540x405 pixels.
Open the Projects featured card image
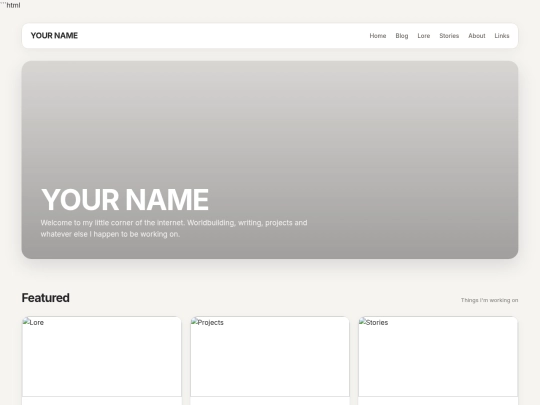[x=270, y=356]
